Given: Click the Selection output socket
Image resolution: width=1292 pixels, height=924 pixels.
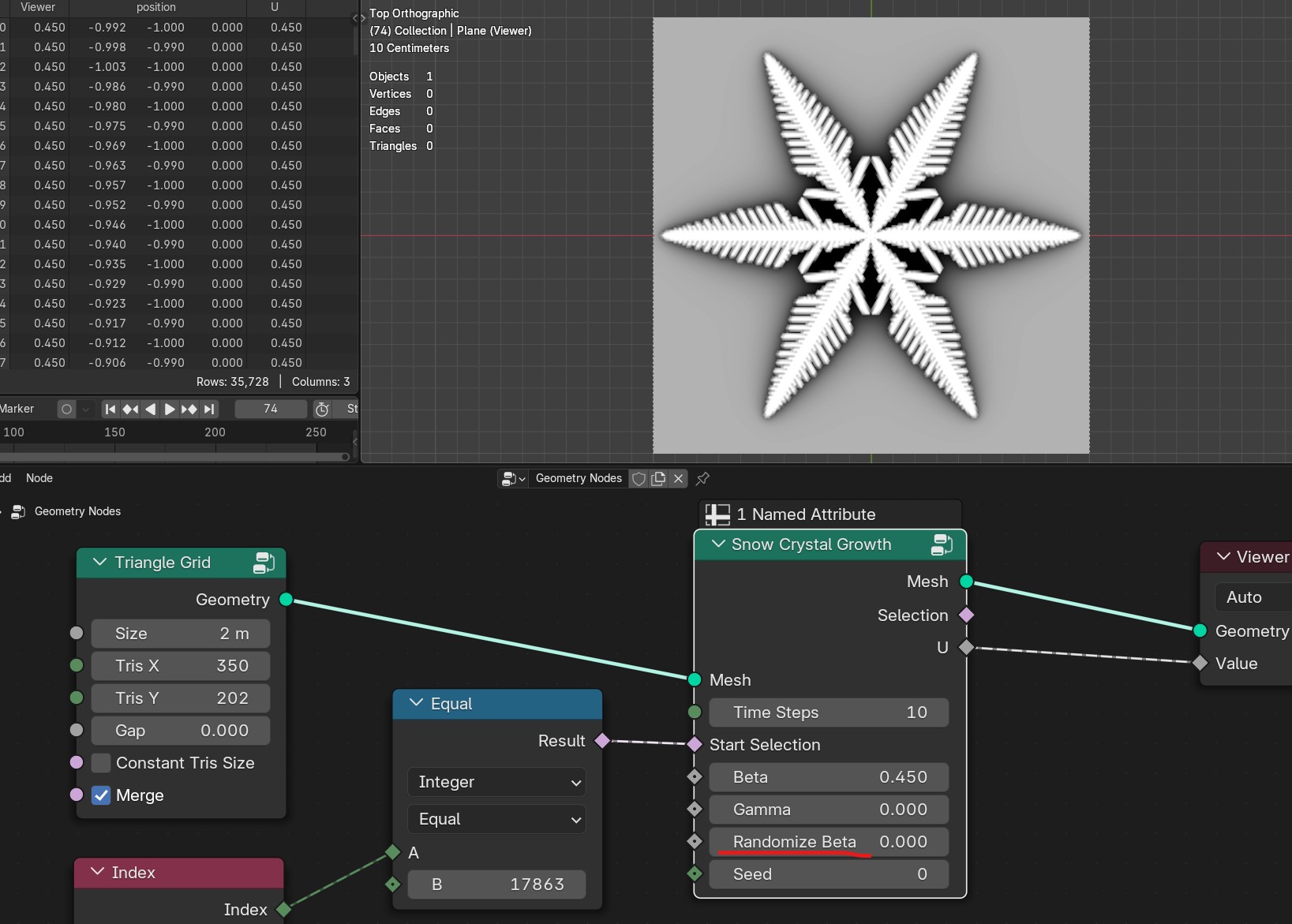Looking at the screenshot, I should (x=967, y=615).
